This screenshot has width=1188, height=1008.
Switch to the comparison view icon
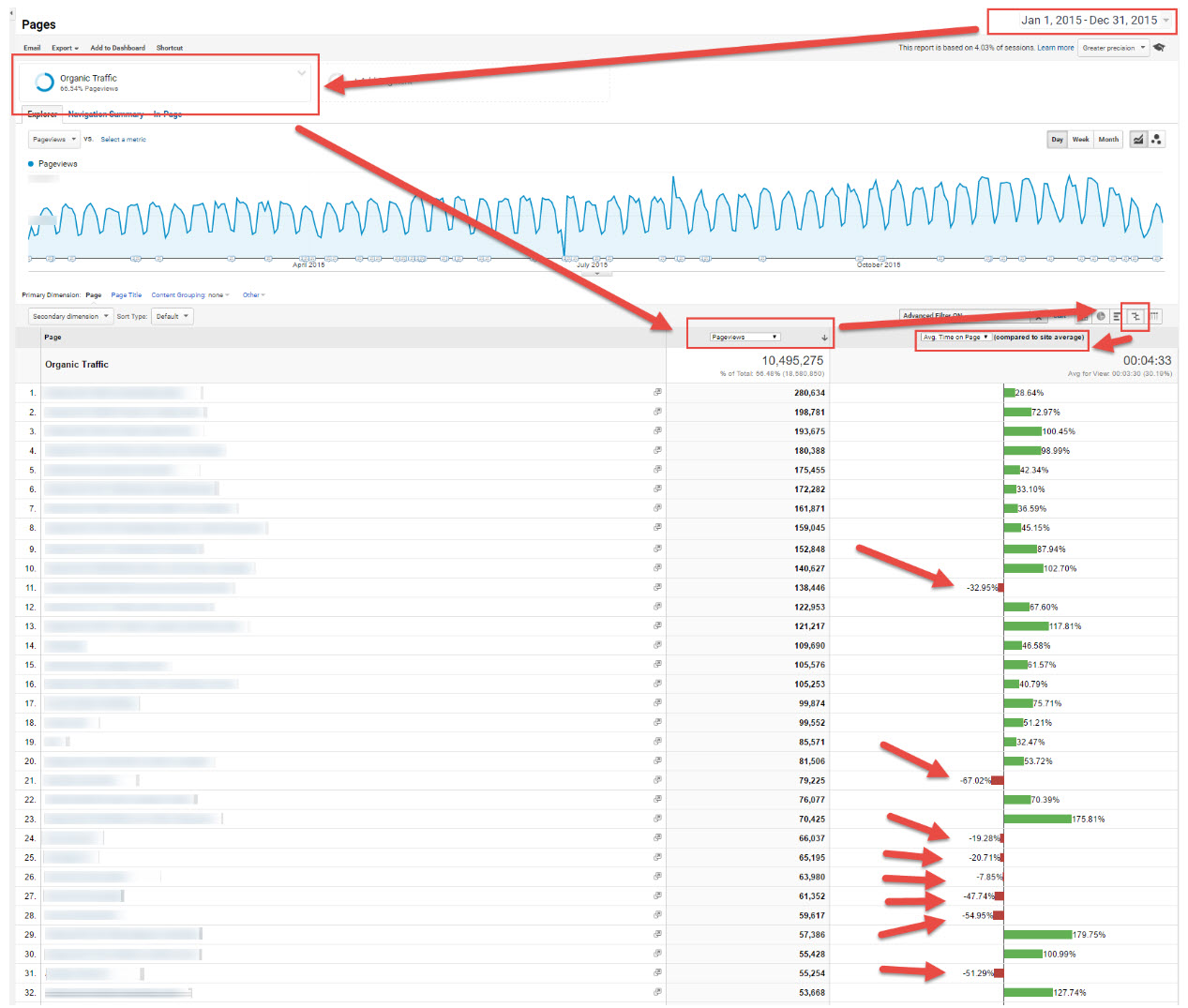click(1135, 317)
